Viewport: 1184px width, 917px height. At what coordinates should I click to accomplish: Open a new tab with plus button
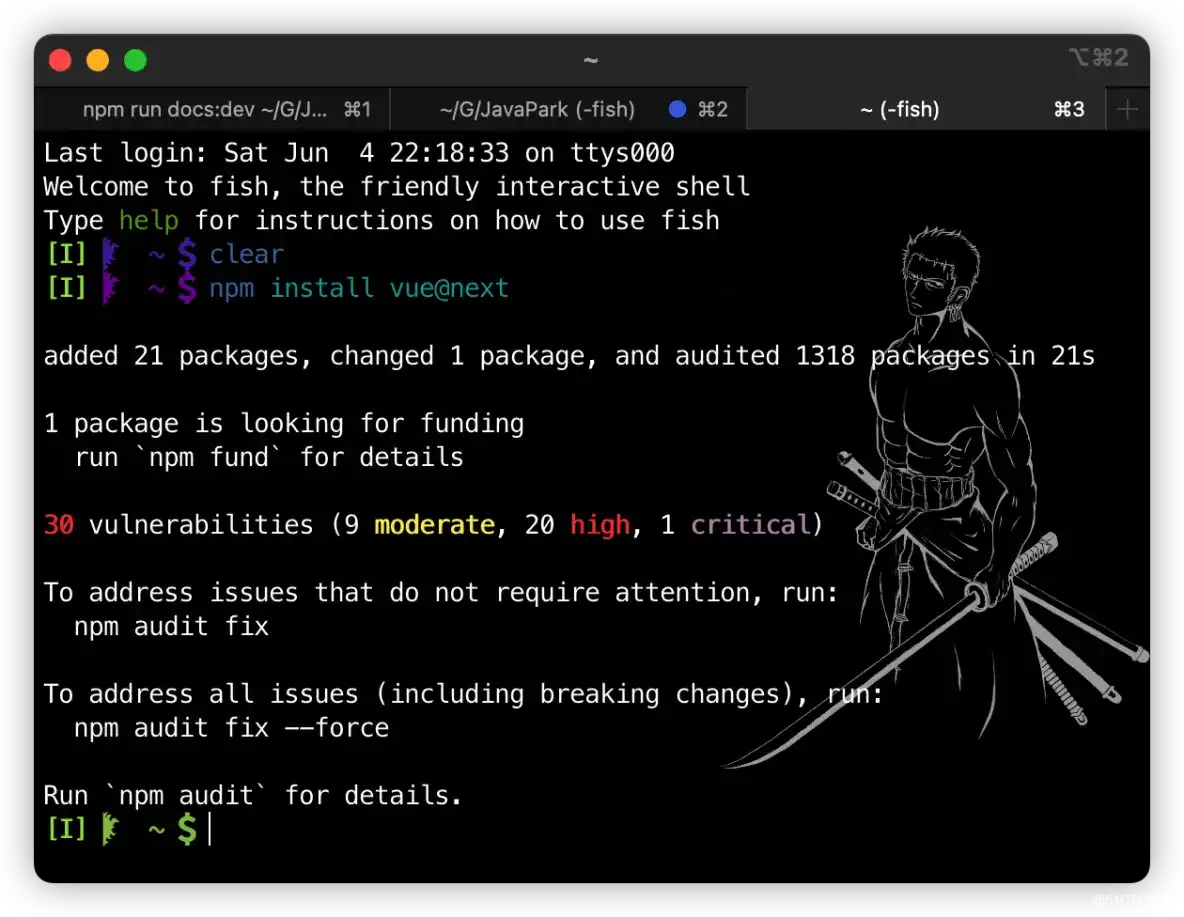point(1127,110)
